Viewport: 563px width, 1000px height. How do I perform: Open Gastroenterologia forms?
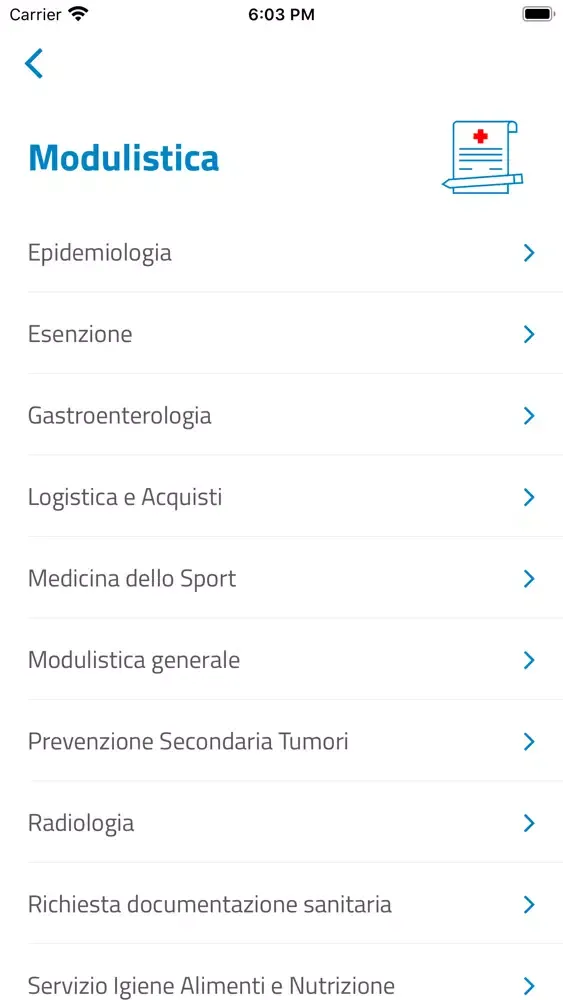[x=295, y=415]
